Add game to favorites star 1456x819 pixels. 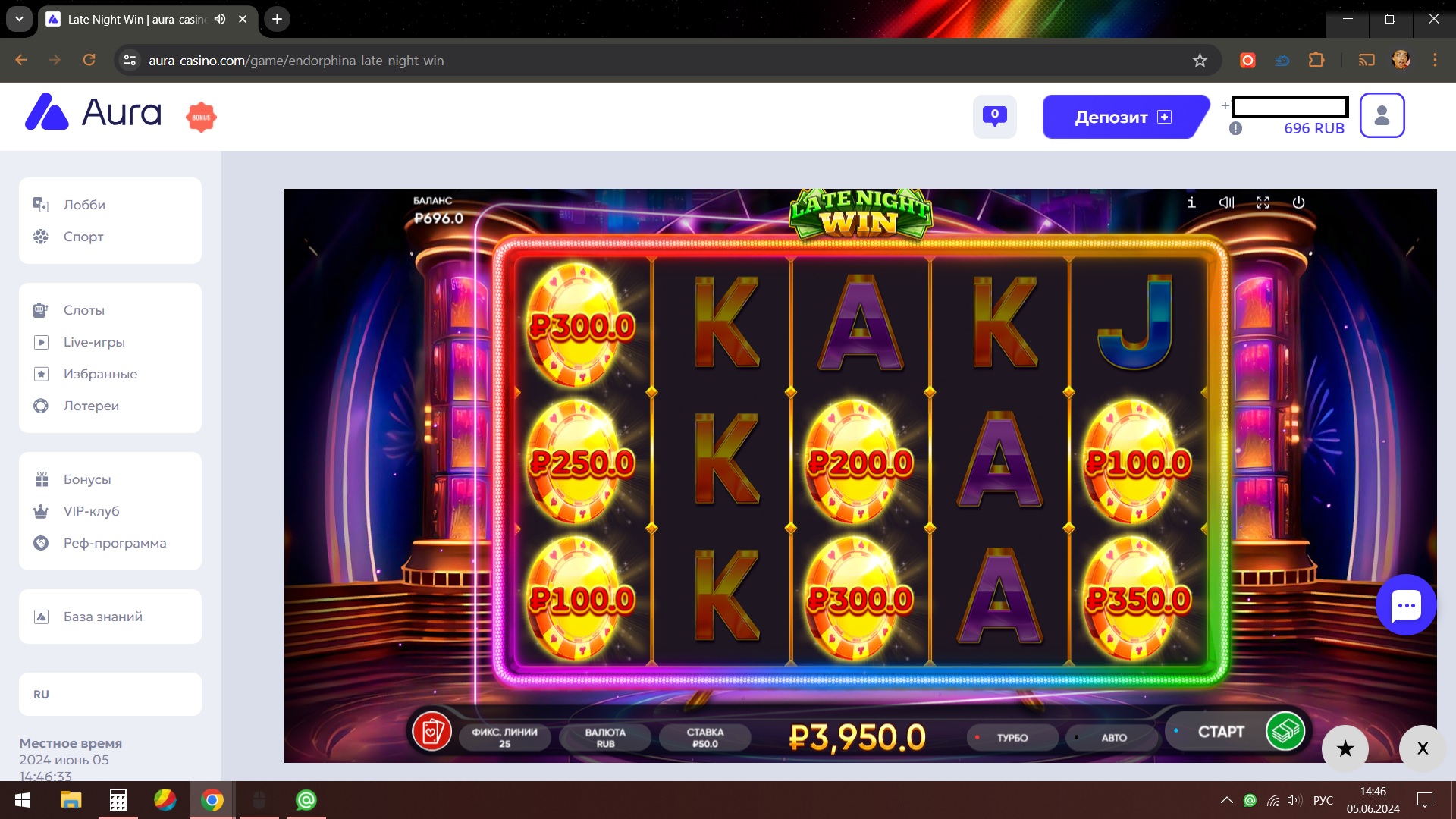(x=1345, y=748)
